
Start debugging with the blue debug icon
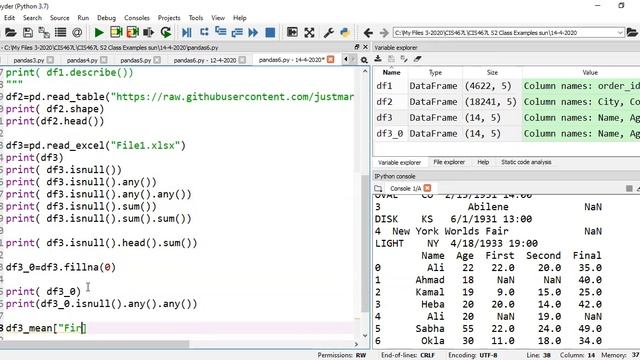point(187,32)
